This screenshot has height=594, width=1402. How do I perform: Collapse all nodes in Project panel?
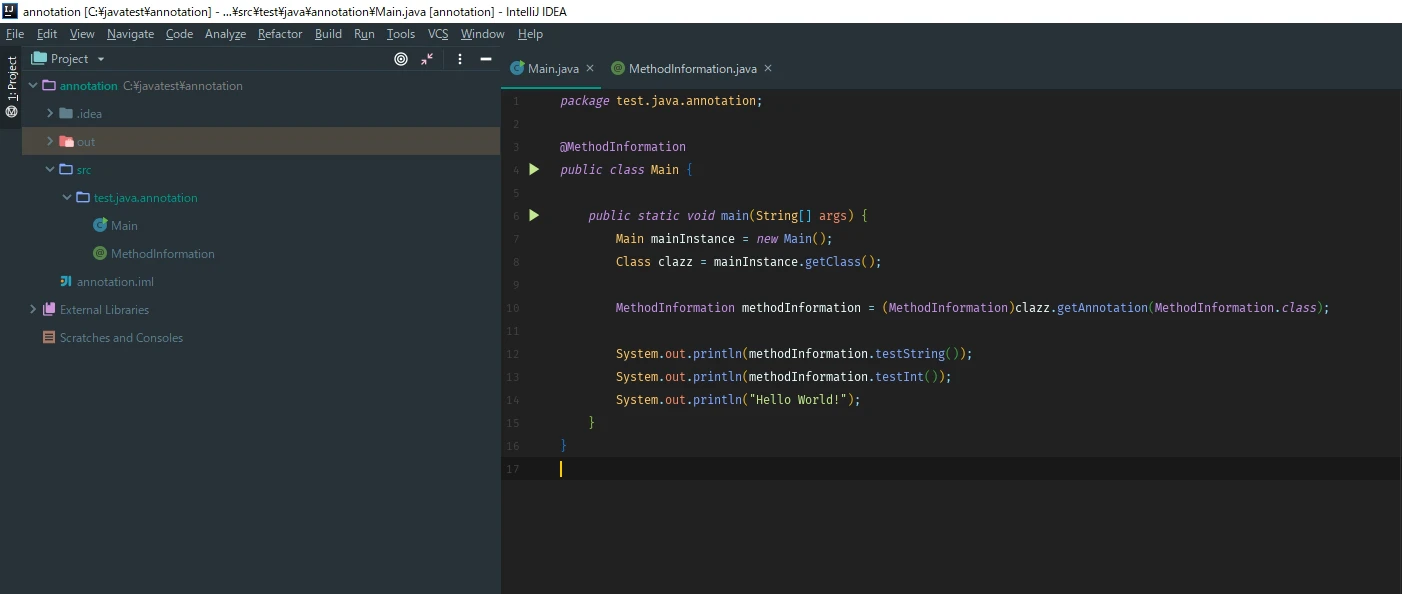[x=427, y=59]
